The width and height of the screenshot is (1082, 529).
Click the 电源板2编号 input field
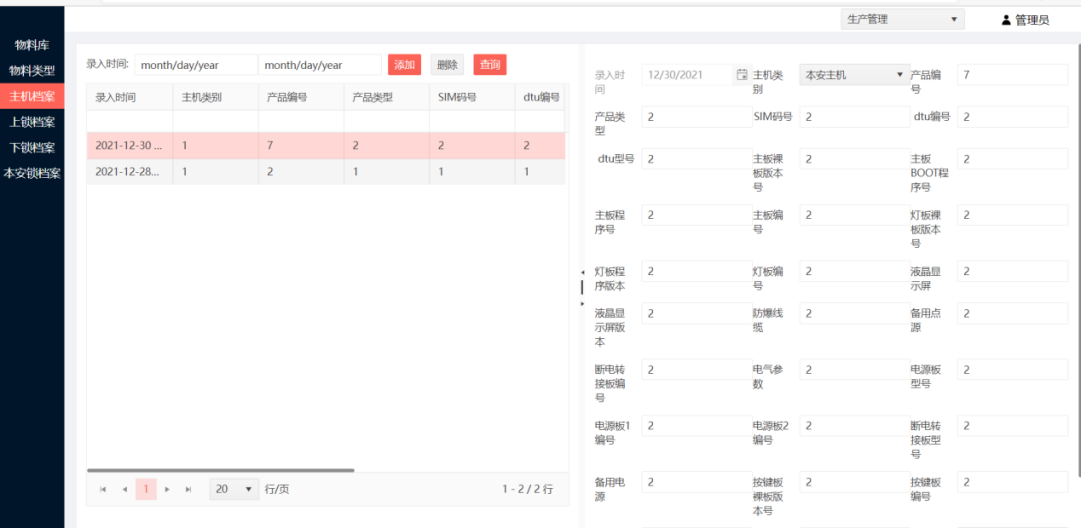coord(854,426)
